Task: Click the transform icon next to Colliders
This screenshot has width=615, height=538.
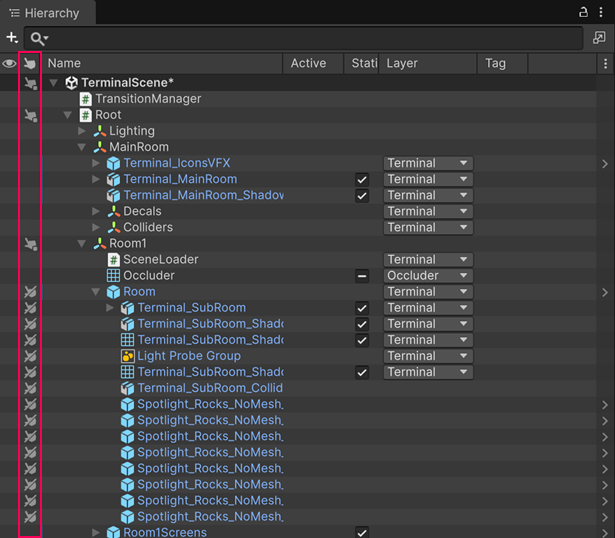Action: click(113, 227)
